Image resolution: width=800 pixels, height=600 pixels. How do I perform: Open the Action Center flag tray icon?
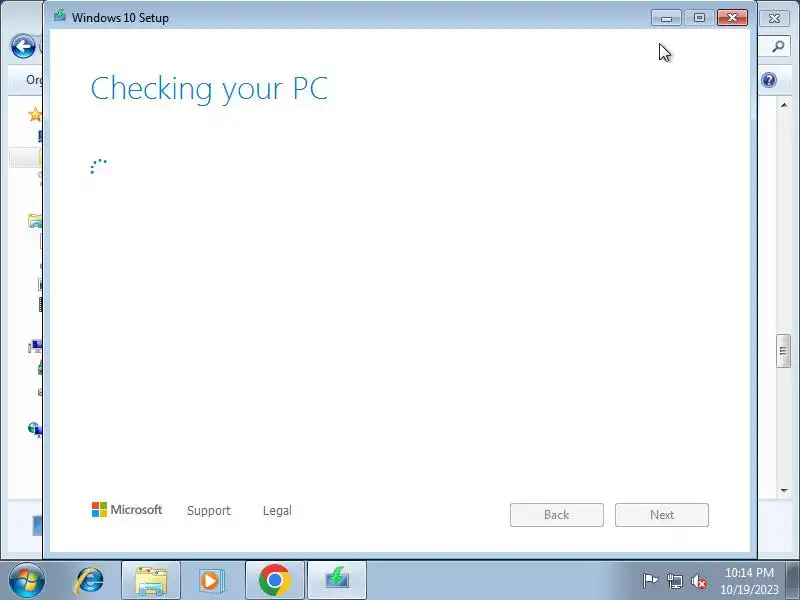(x=650, y=581)
